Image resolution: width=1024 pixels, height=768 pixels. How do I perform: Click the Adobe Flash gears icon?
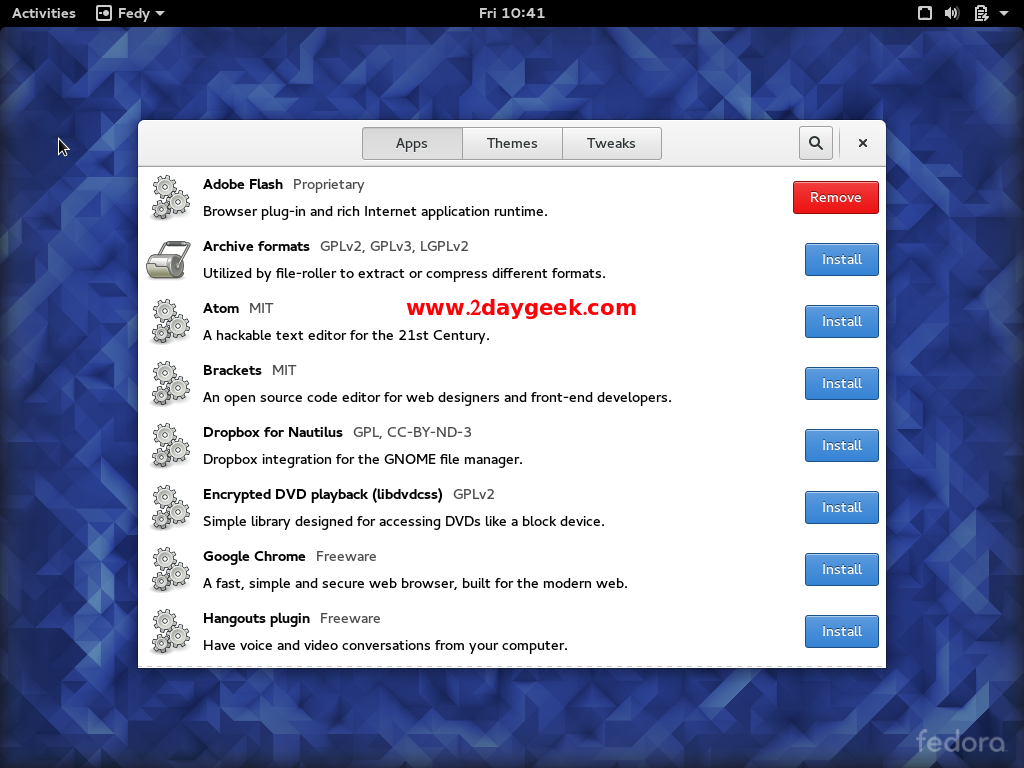[170, 197]
